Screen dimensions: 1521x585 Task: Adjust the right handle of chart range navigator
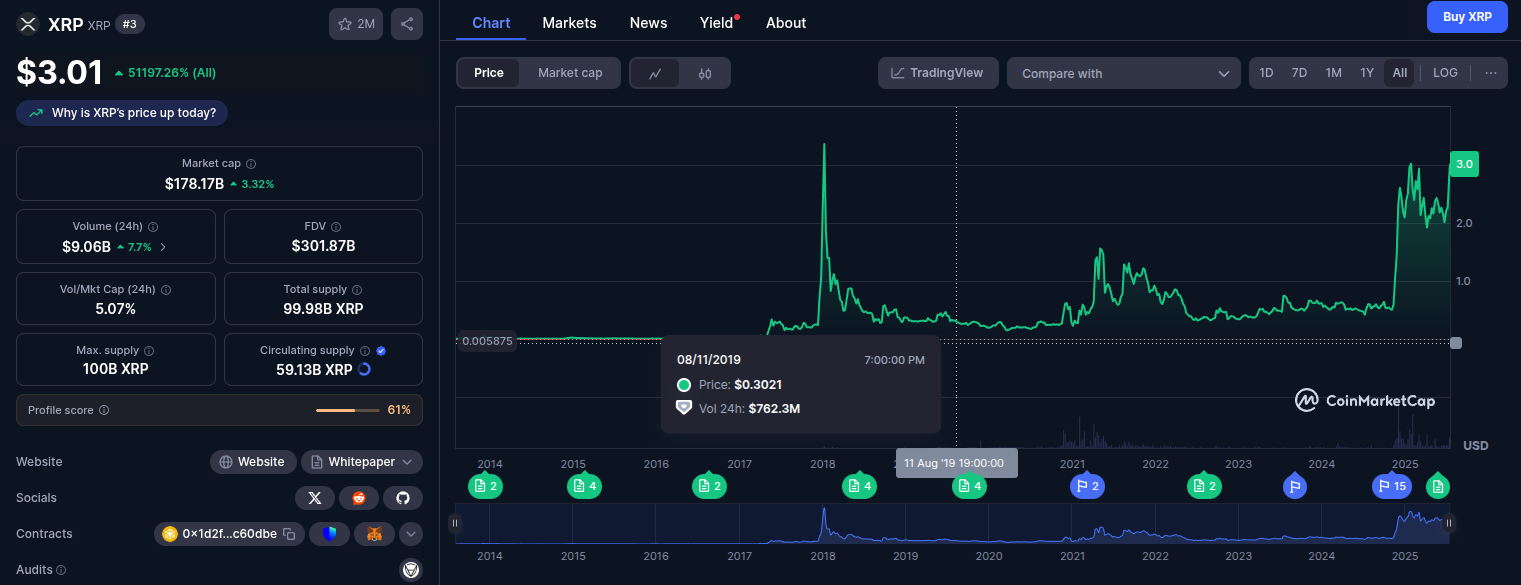pos(1449,522)
